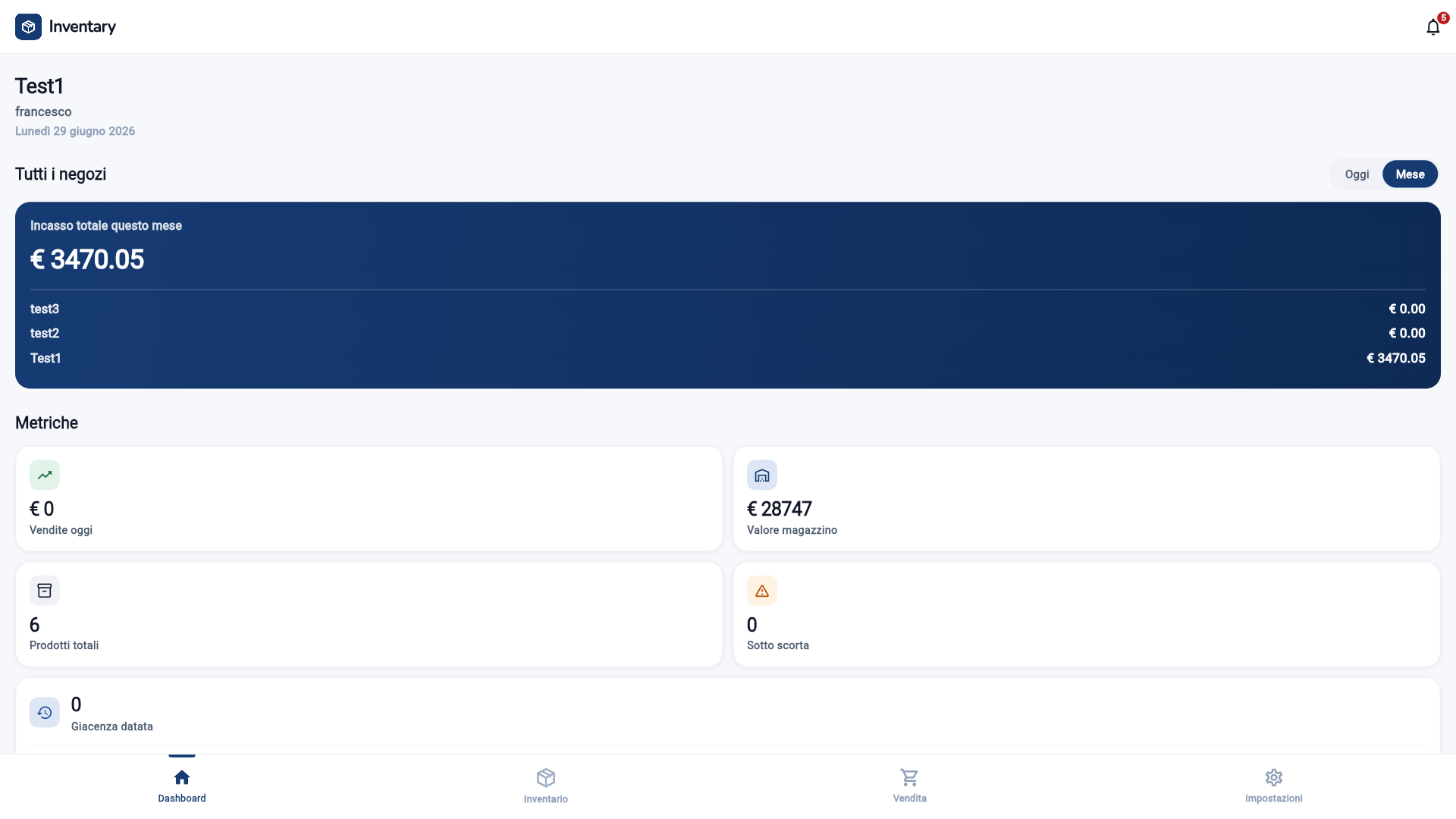Open the Sotto scorta metric card
The image size is (1456, 819).
pos(1086,614)
